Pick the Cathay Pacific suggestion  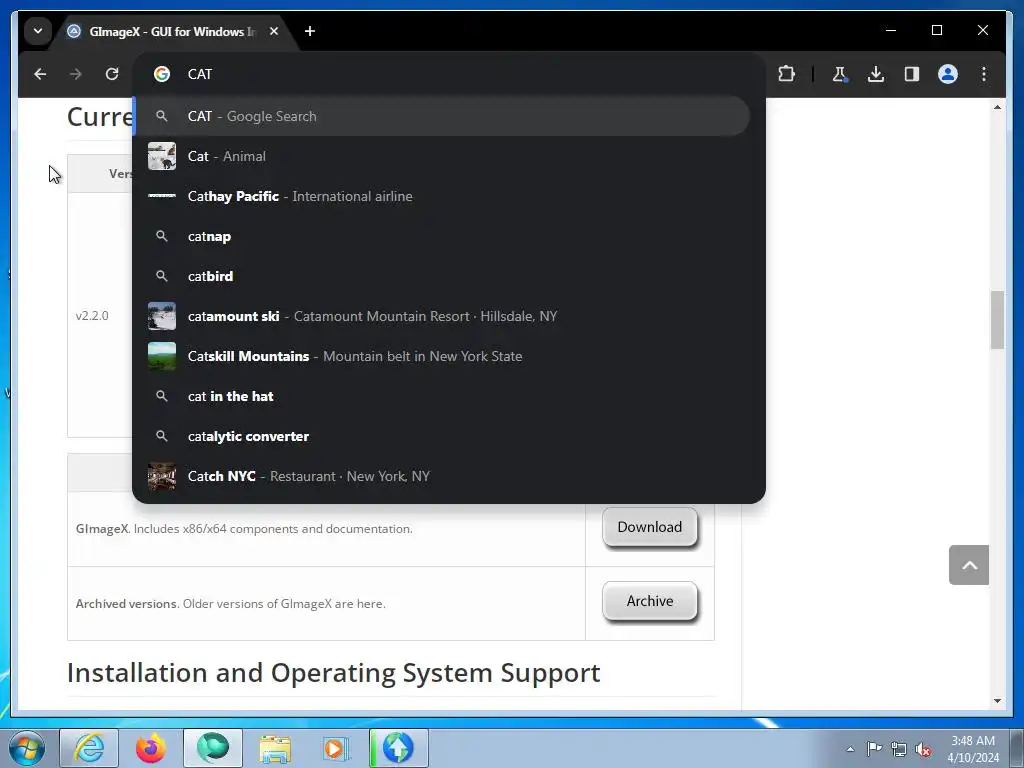point(441,196)
